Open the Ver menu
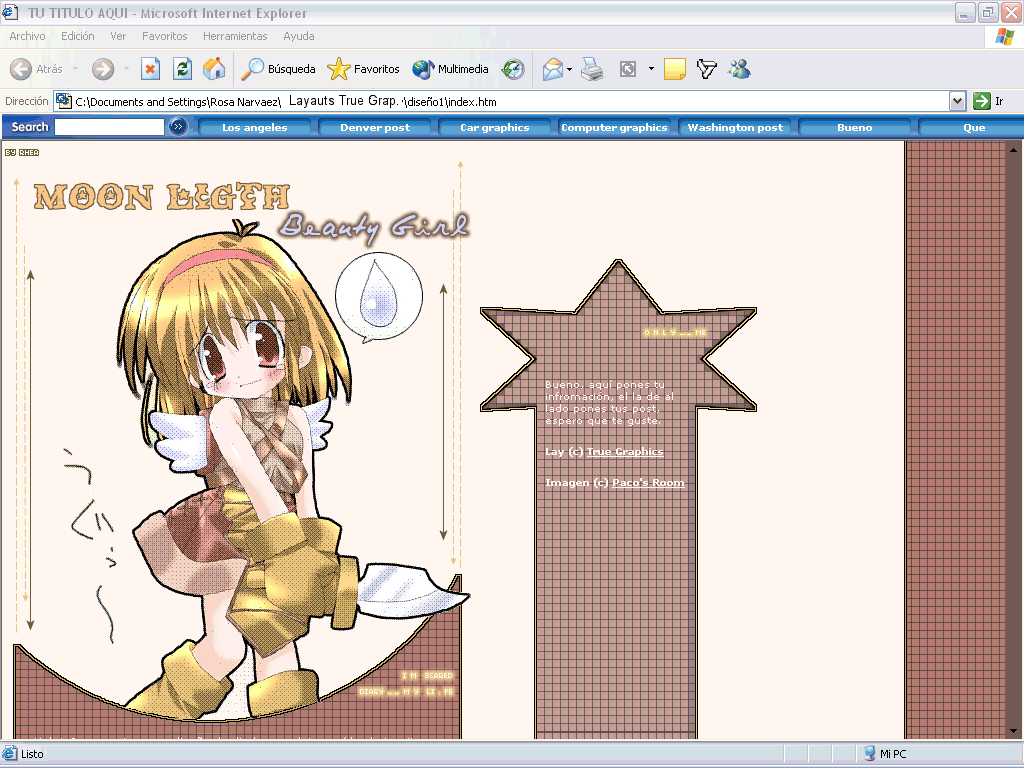 click(x=118, y=37)
